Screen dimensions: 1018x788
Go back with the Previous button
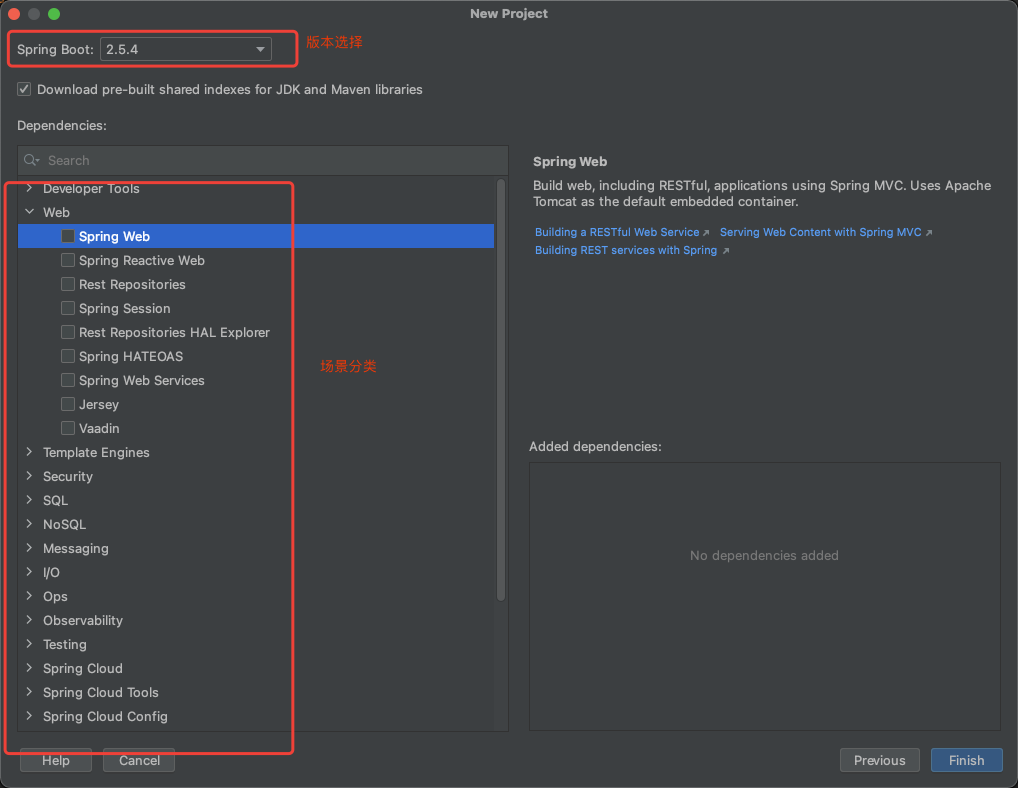click(879, 760)
